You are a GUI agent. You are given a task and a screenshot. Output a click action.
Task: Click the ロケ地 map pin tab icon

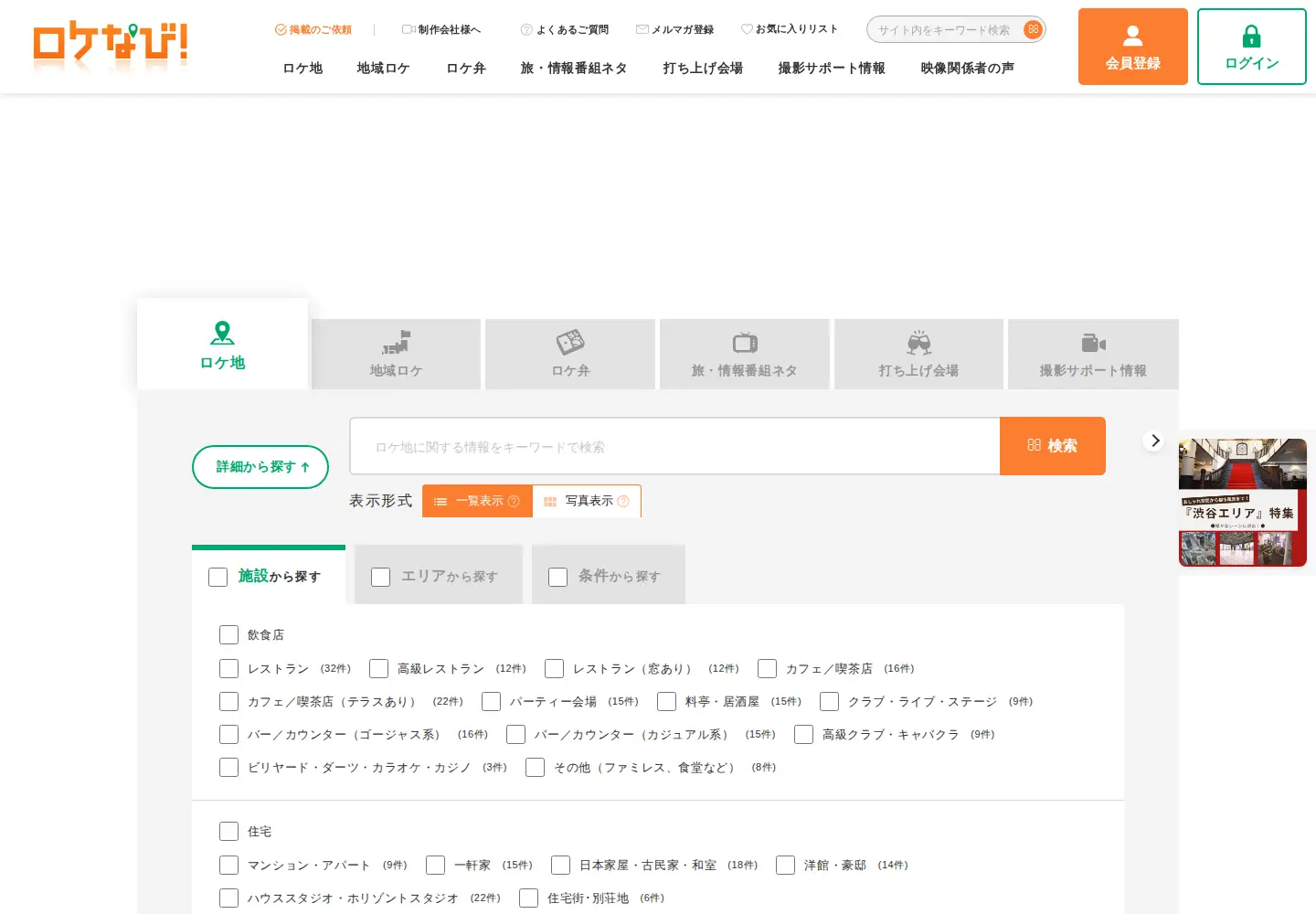[222, 333]
